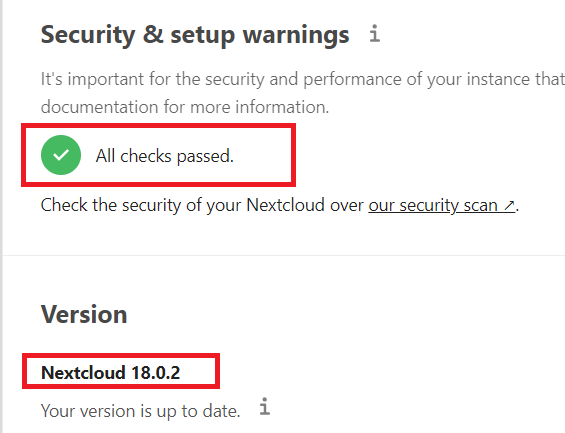
Task: Click the gray vertical bar at window edge
Action: click(1, 216)
